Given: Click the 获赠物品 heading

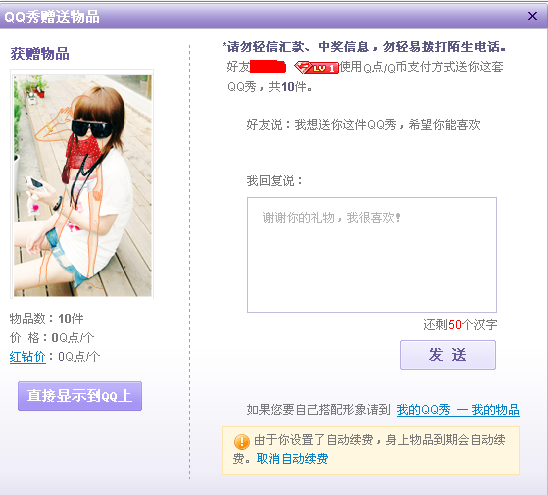Looking at the screenshot, I should coord(40,54).
